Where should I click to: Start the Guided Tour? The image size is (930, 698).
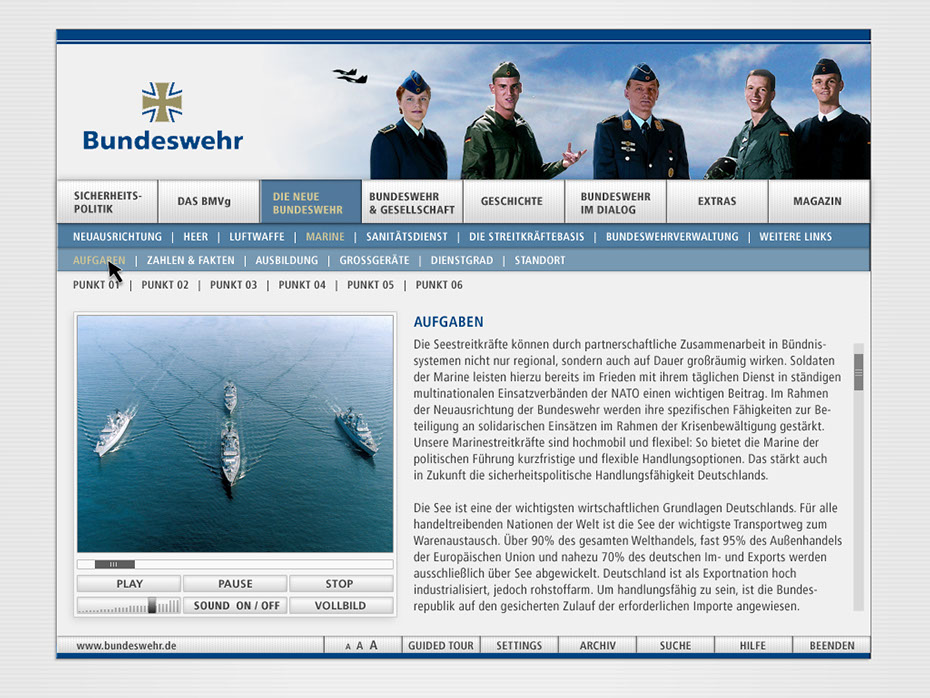pyautogui.click(x=441, y=646)
